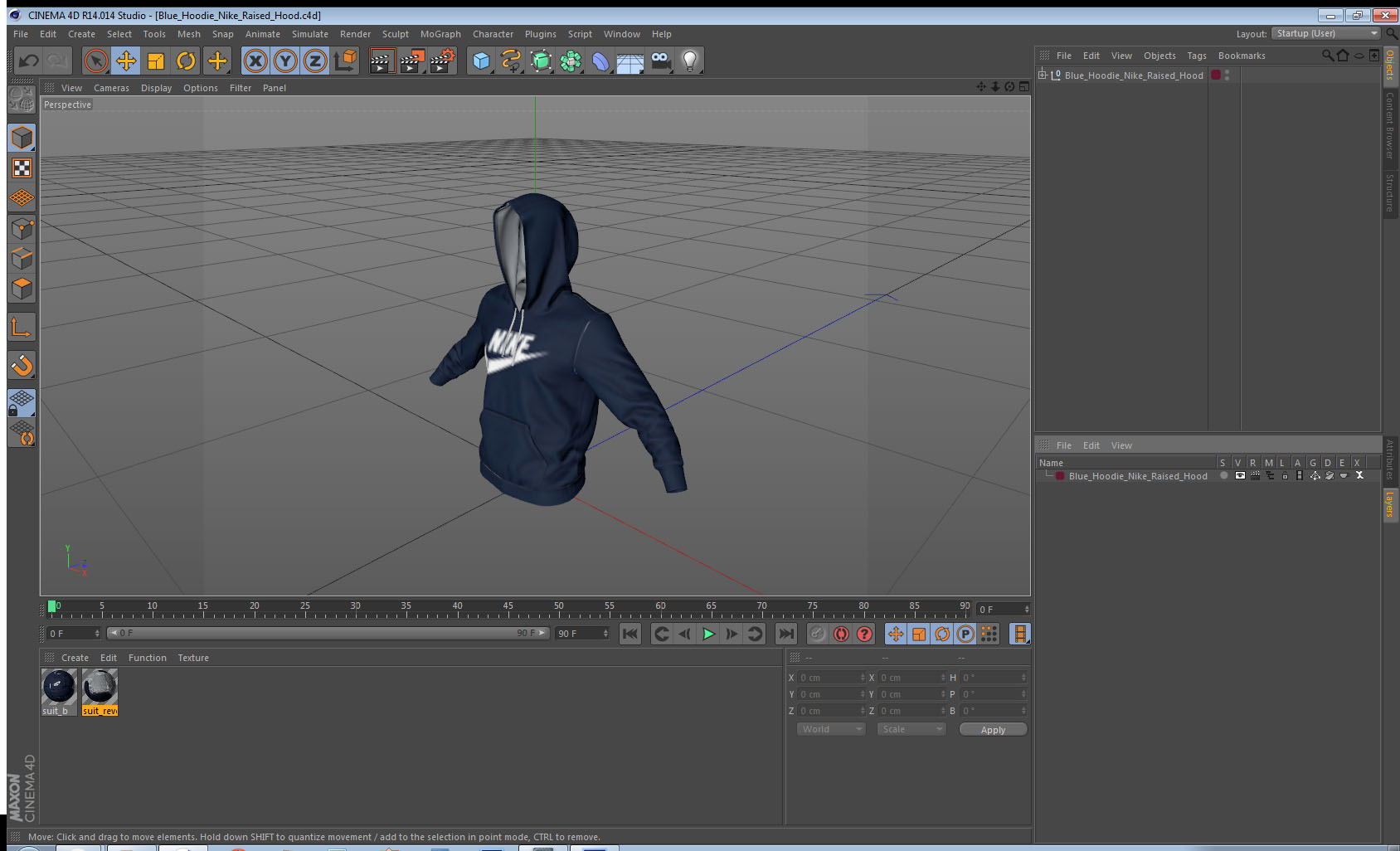Viewport: 1400px width, 851px height.
Task: Toggle the Z axis lock
Action: click(x=315, y=61)
